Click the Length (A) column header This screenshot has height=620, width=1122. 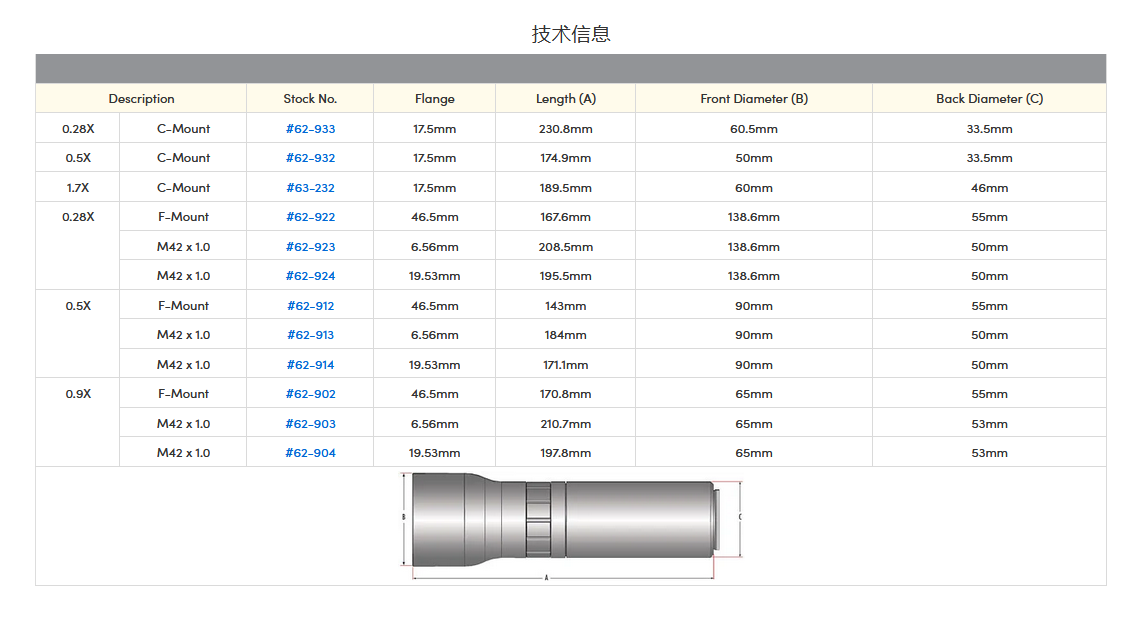click(x=565, y=99)
